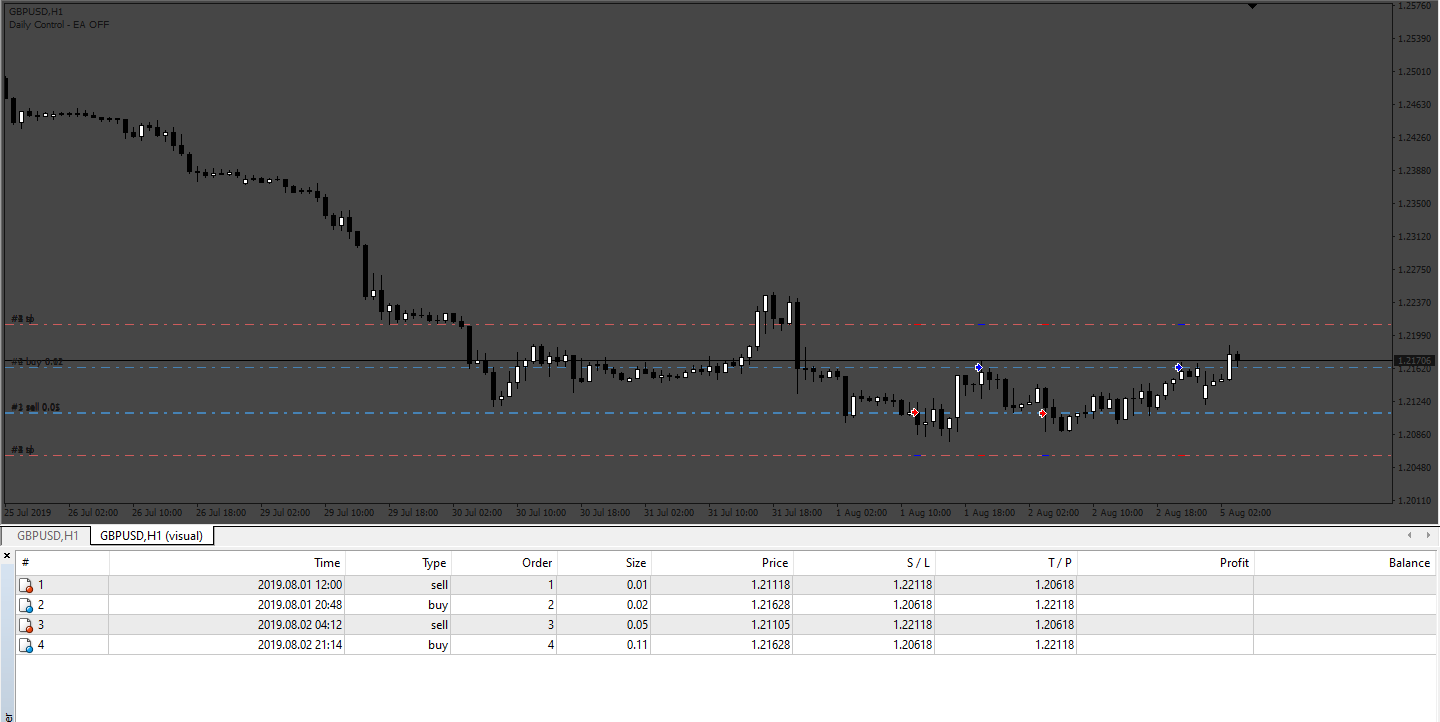This screenshot has width=1440, height=722.
Task: Click the chart shift triangle marker
Action: click(x=1252, y=6)
